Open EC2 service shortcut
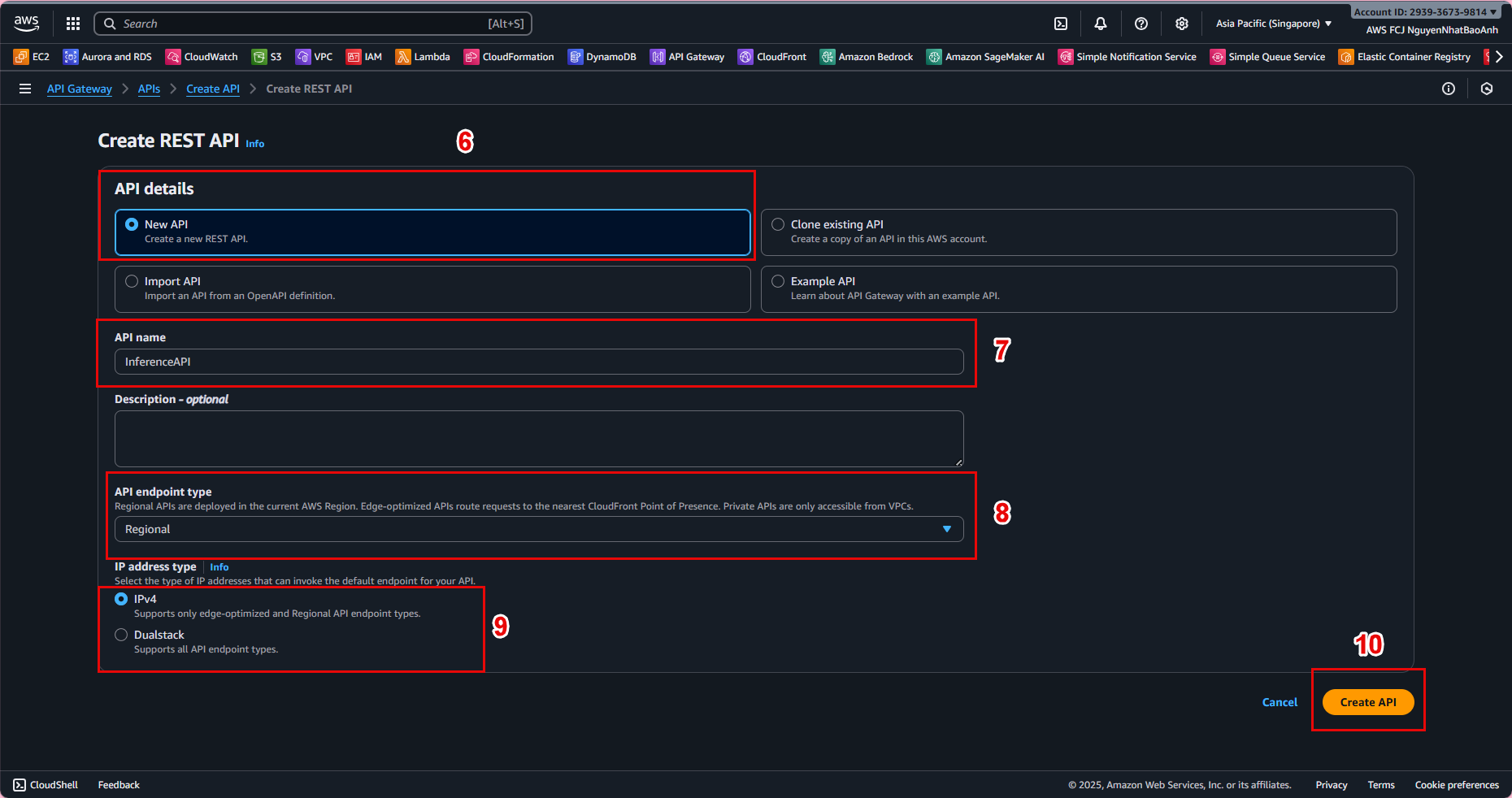This screenshot has height=798, width=1512. (32, 57)
